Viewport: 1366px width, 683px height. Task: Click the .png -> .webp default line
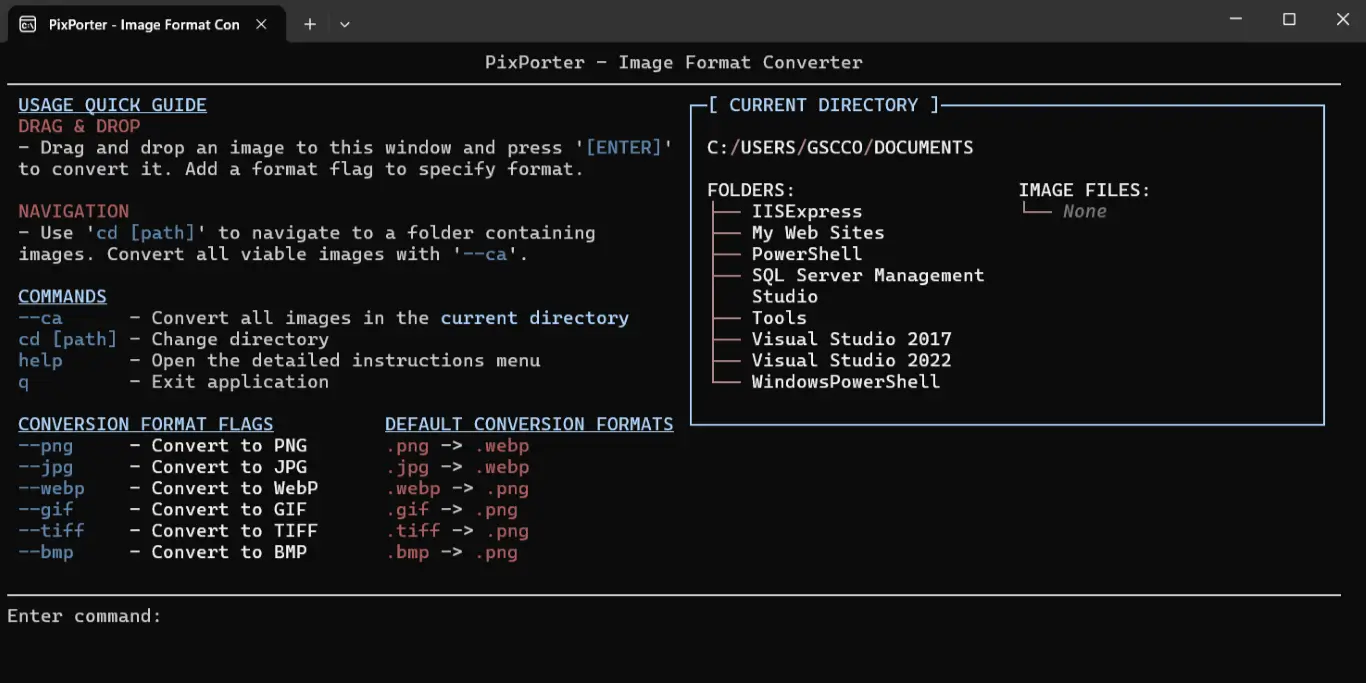(457, 446)
